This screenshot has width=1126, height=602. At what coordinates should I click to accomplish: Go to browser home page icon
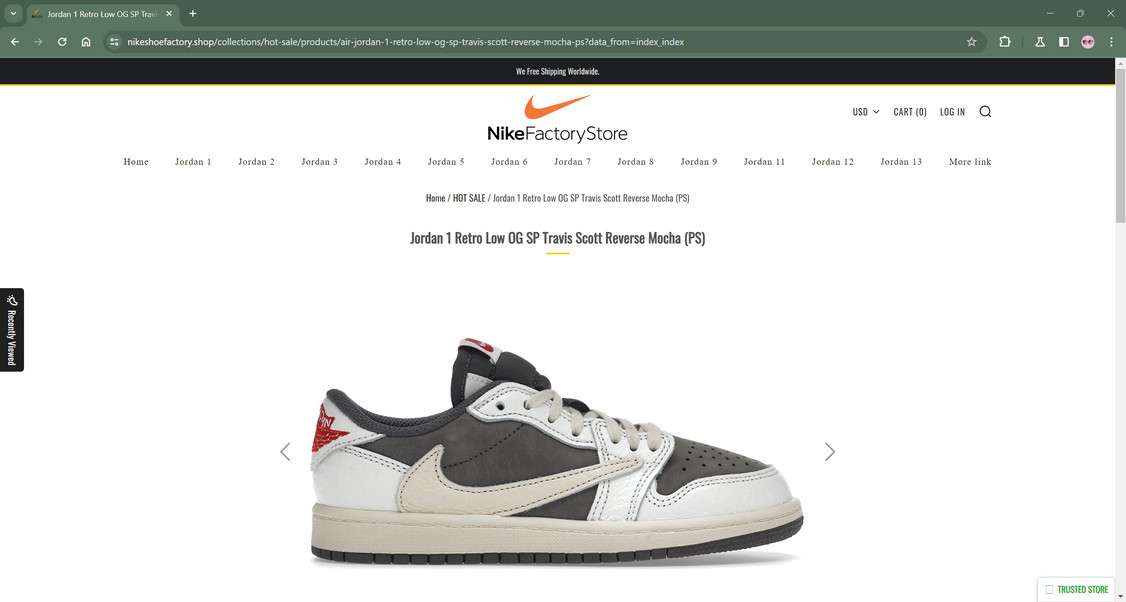(86, 42)
